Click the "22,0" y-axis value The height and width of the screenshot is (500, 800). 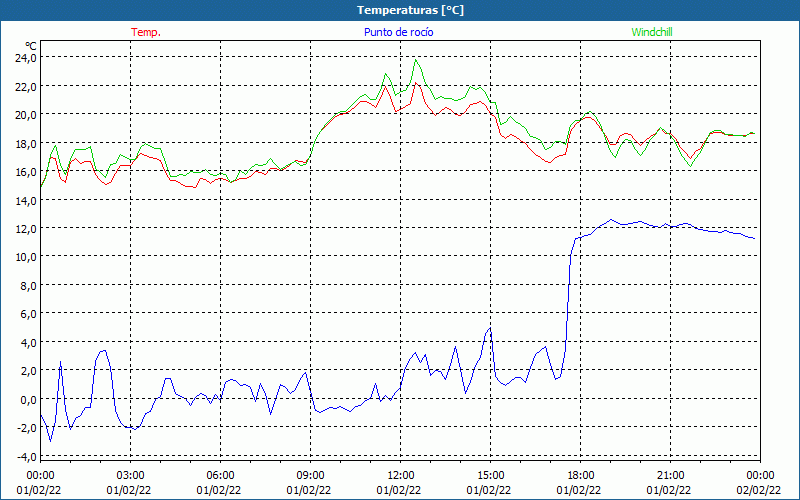click(26, 86)
